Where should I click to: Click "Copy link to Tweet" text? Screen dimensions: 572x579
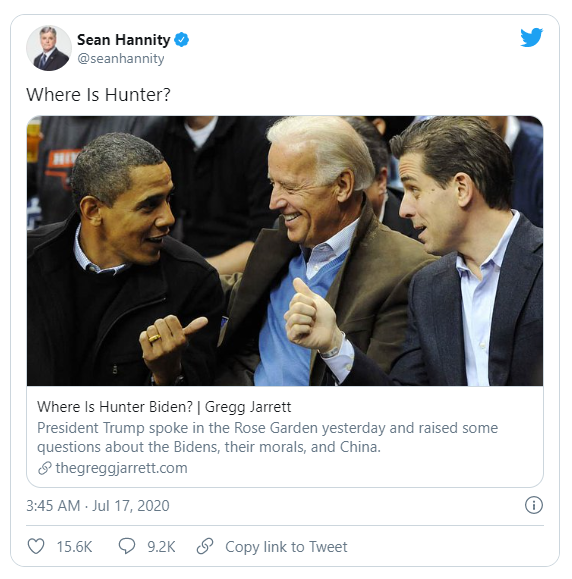tap(286, 547)
